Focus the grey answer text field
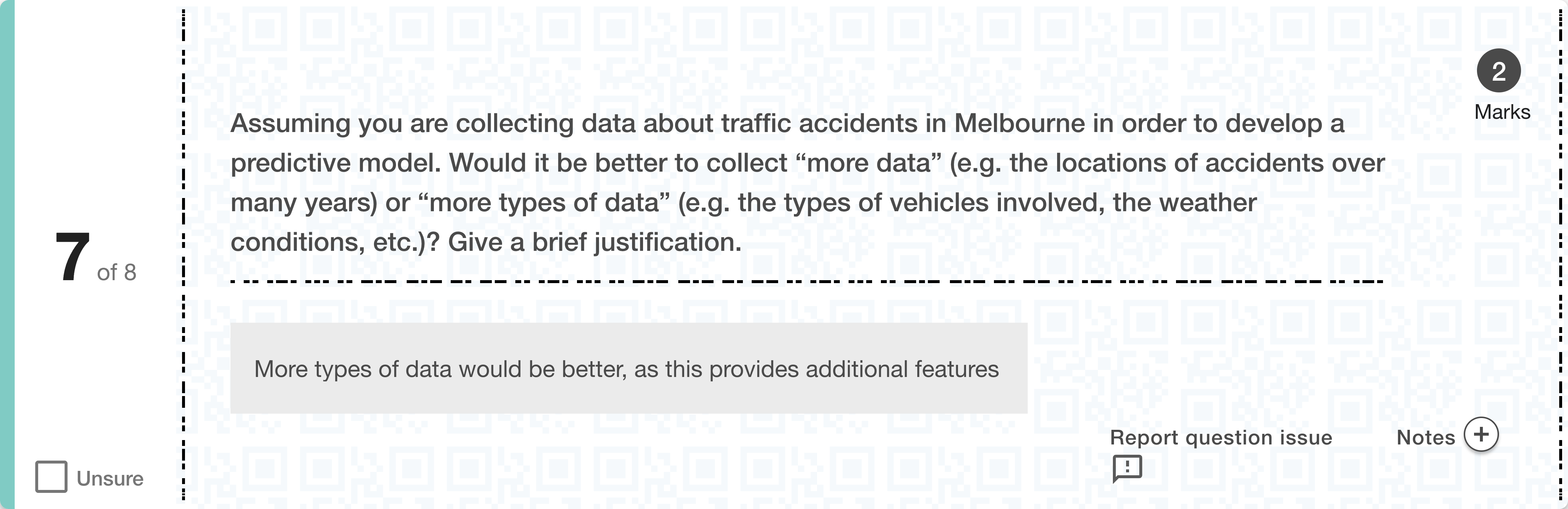The width and height of the screenshot is (1568, 509). (628, 369)
